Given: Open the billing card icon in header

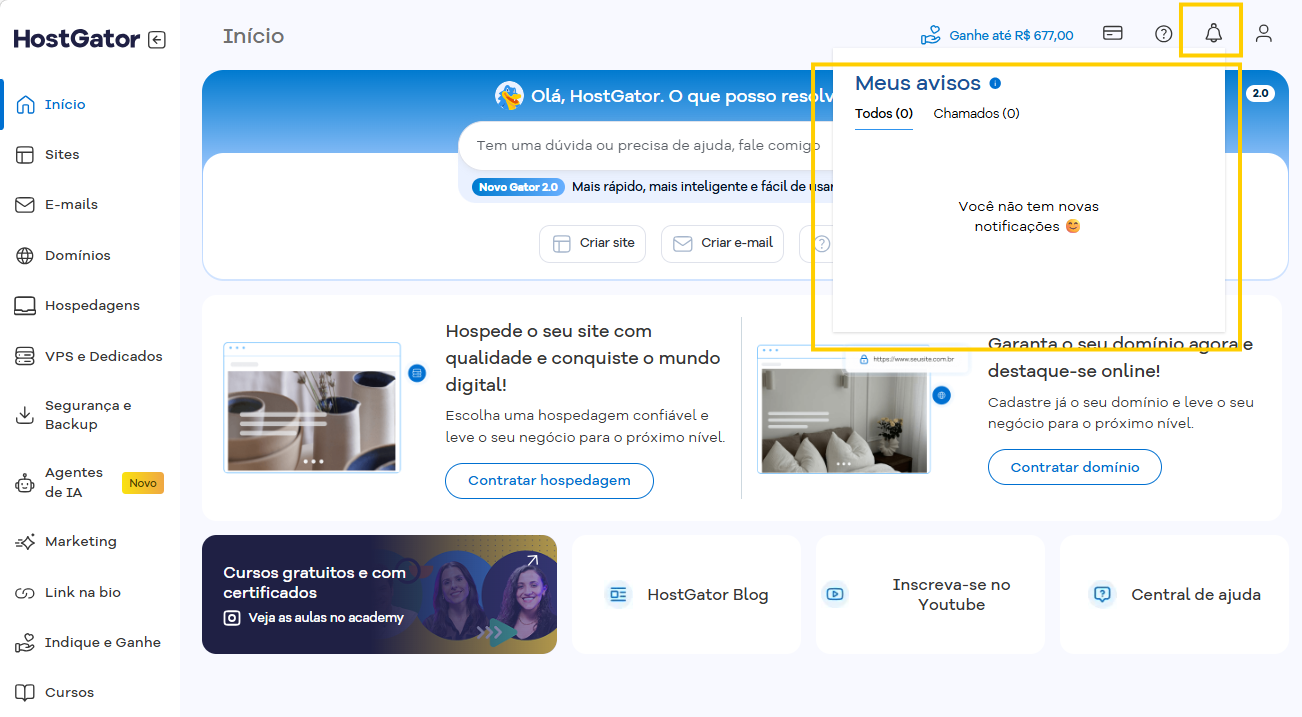Looking at the screenshot, I should click(1113, 33).
